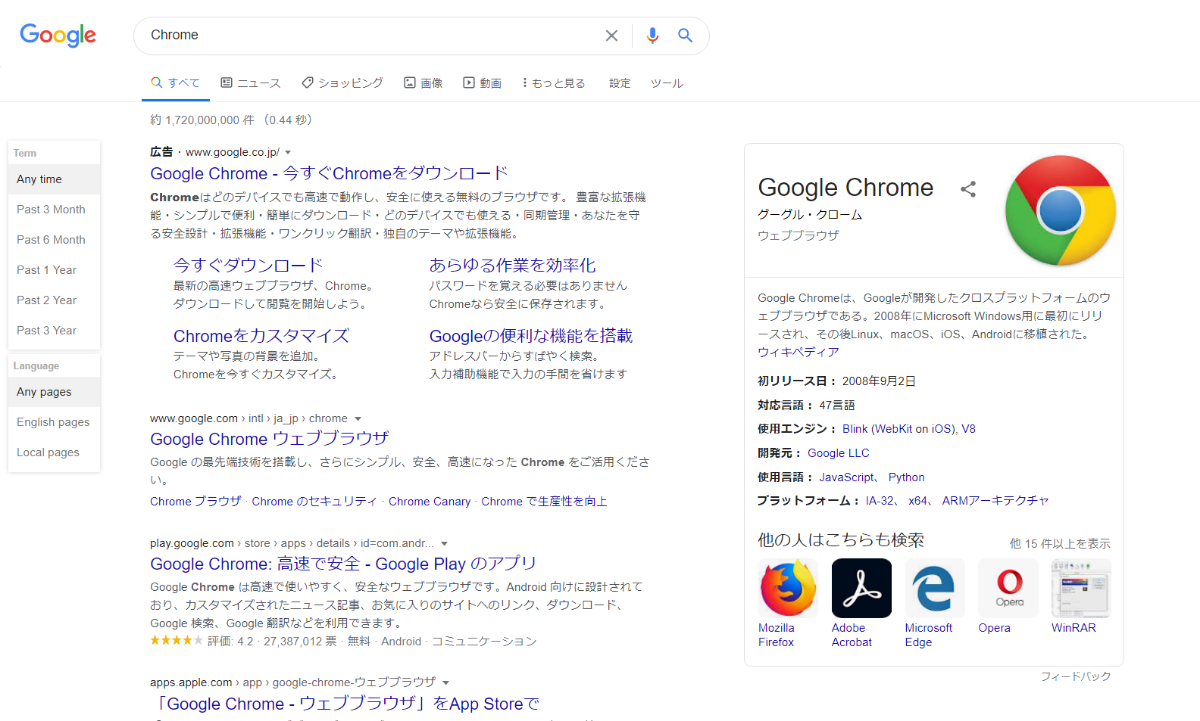Image resolution: width=1200 pixels, height=721 pixels.
Task: Open the IA-32 platform link
Action: pyautogui.click(x=880, y=501)
